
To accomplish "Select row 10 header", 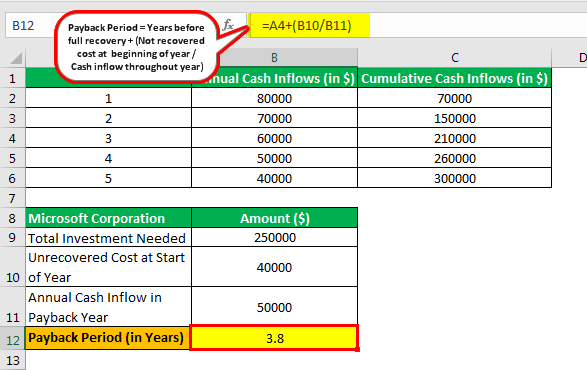I will click(x=12, y=267).
